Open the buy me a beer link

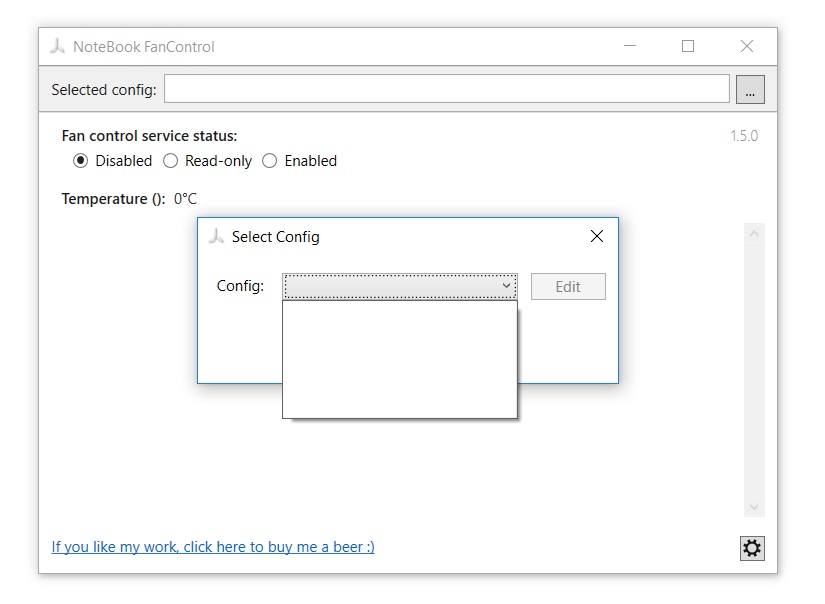(x=213, y=547)
